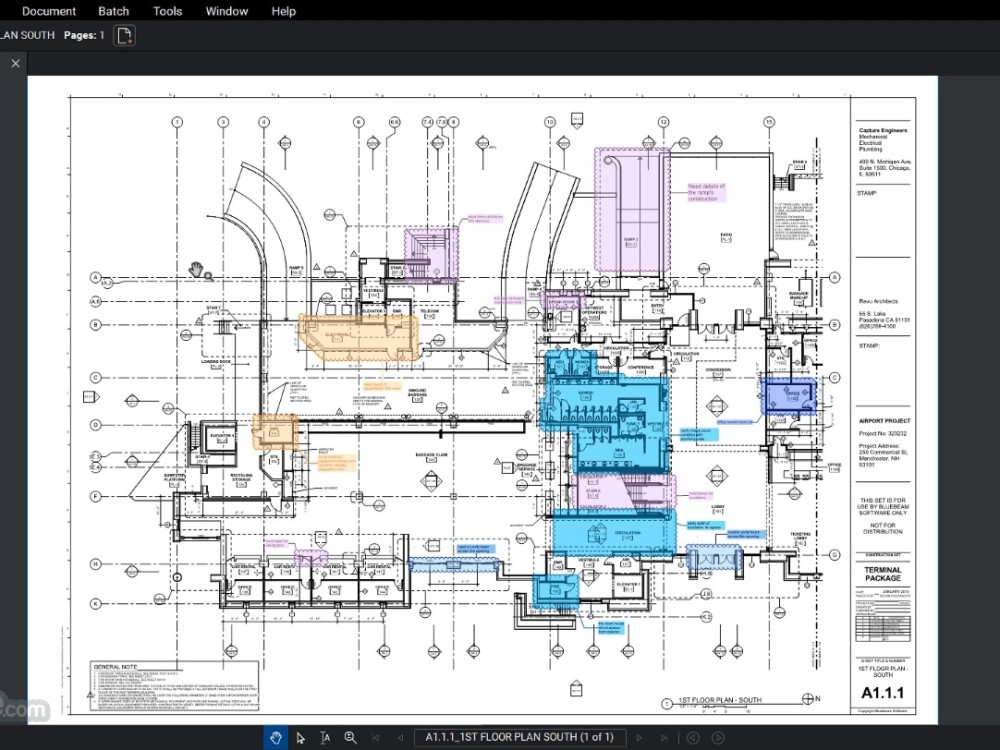The height and width of the screenshot is (750, 1000).
Task: Jump to the last page
Action: pyautogui.click(x=664, y=738)
